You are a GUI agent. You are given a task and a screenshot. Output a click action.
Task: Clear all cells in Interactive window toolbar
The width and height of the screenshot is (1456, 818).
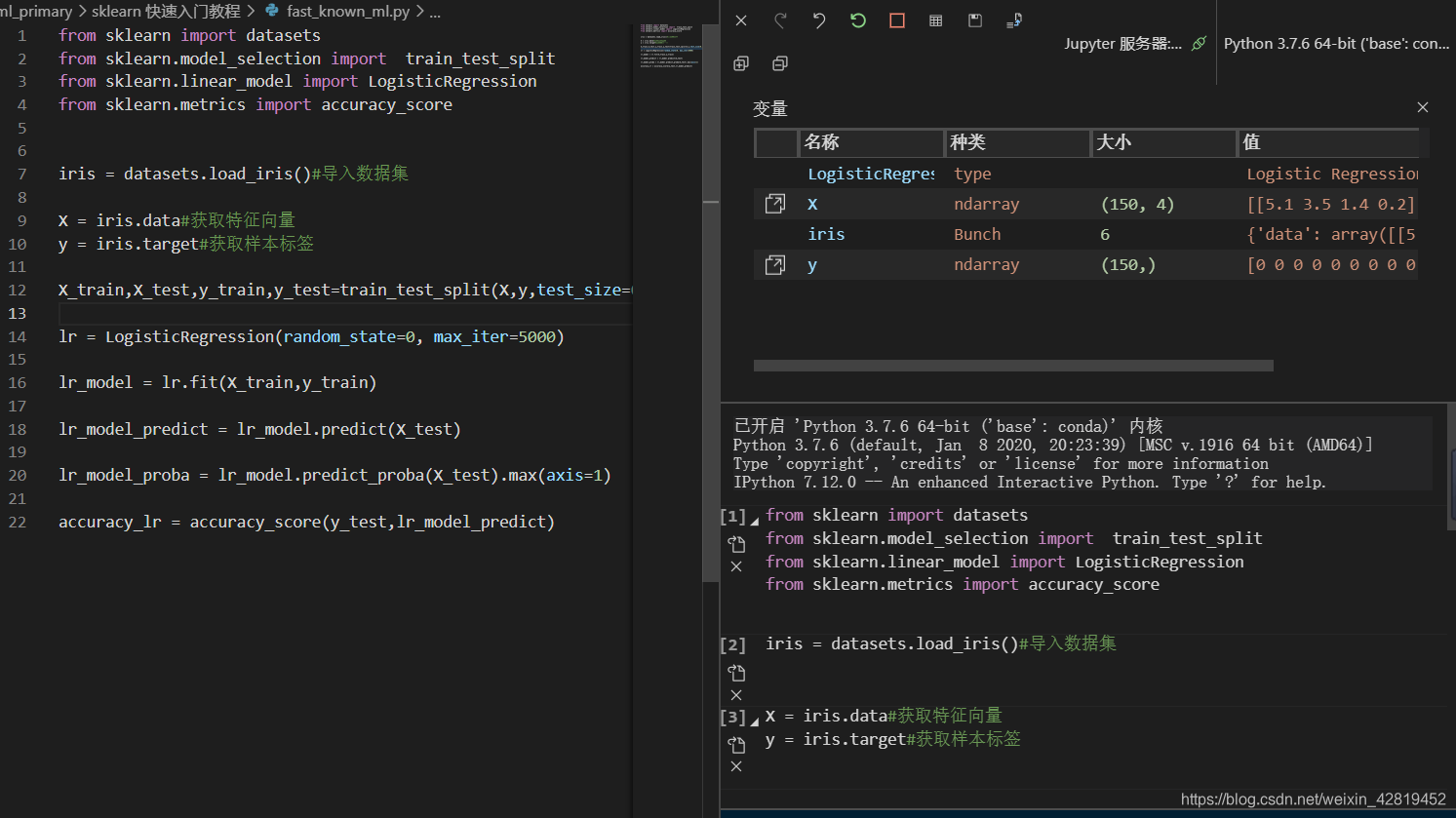tap(741, 20)
